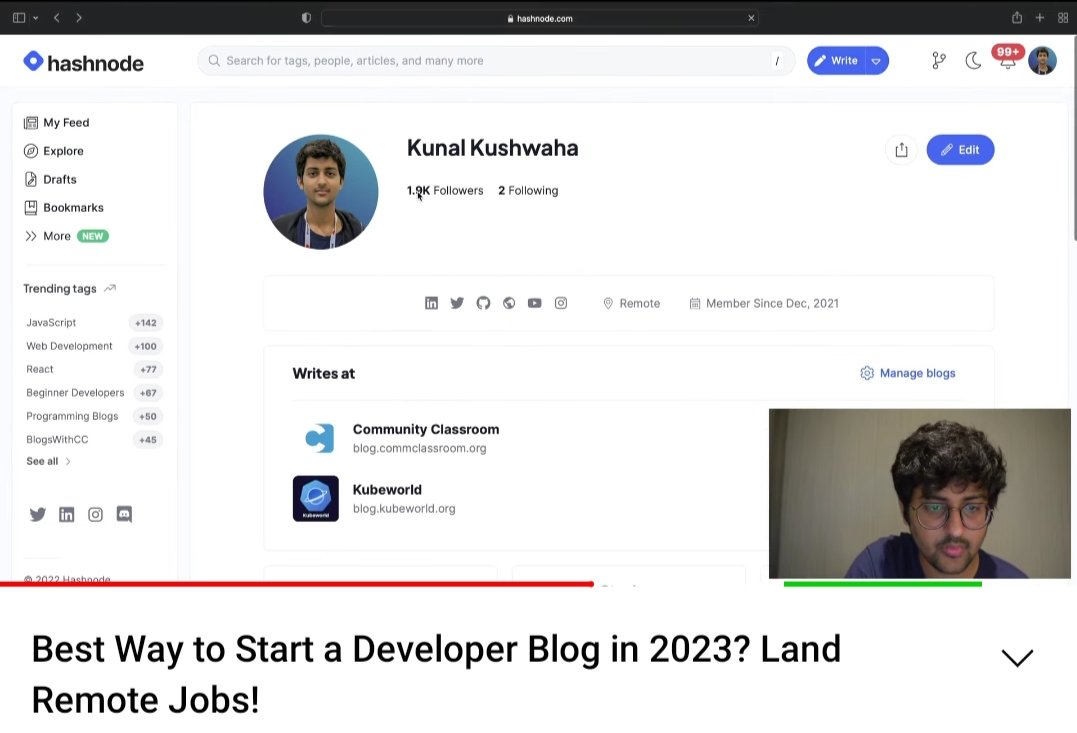Go back with the Safari back arrow
Screen dimensions: 1077x733
pyautogui.click(x=57, y=18)
